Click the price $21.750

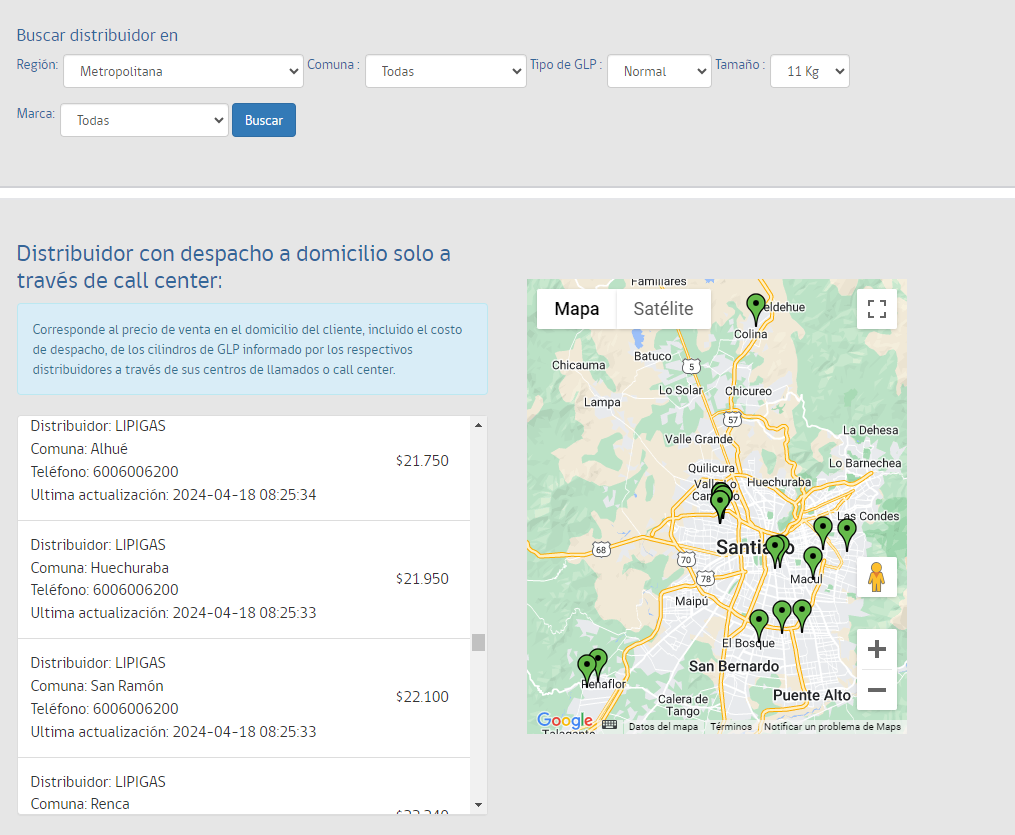coord(422,461)
